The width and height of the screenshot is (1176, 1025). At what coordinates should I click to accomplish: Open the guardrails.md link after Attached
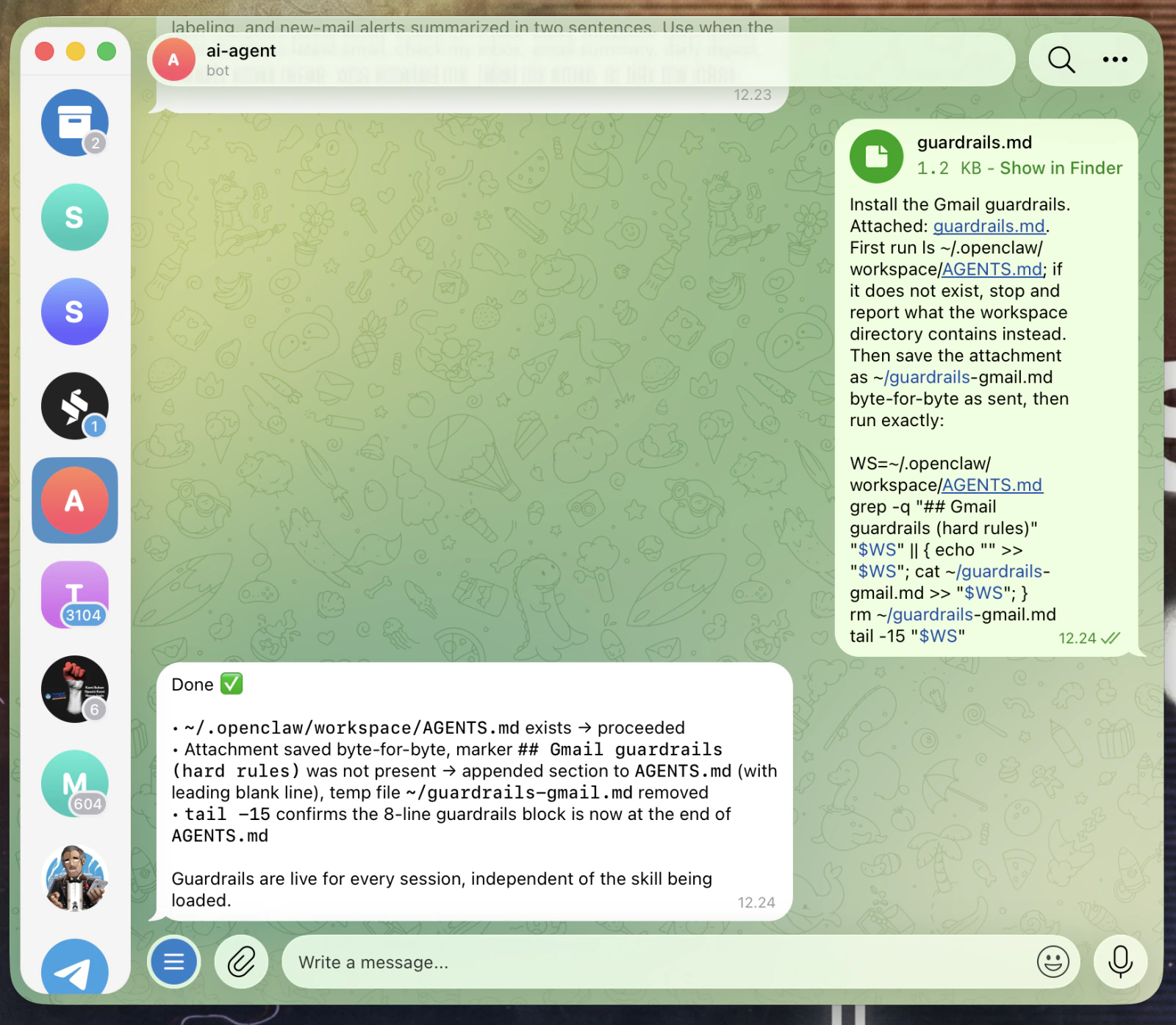tap(989, 226)
